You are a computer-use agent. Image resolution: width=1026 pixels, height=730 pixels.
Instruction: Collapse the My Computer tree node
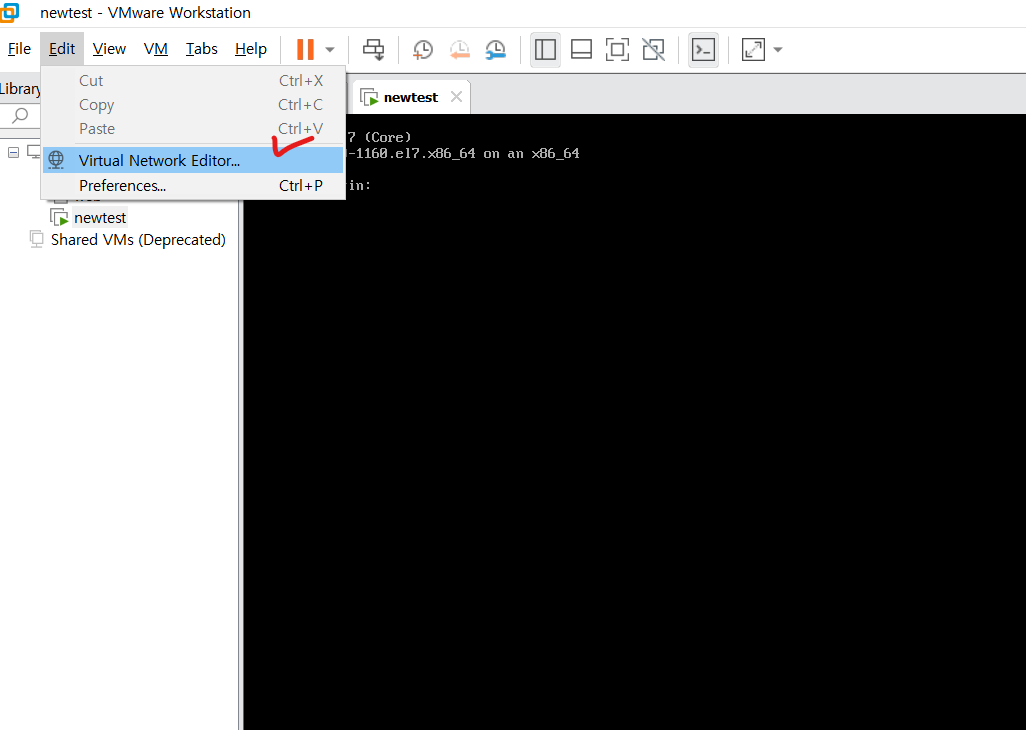(x=13, y=152)
